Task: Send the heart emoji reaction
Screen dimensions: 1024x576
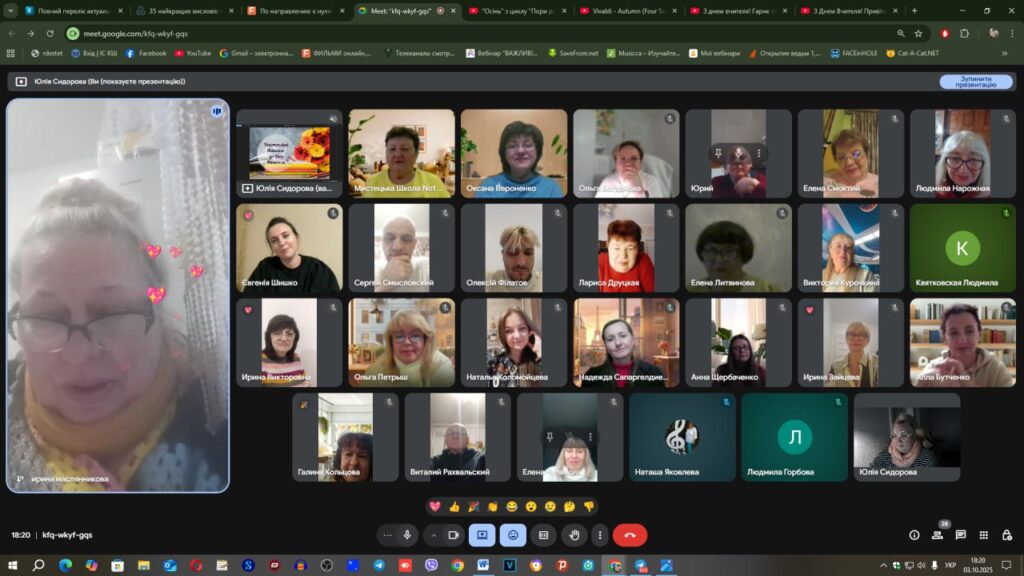Action: tap(435, 506)
